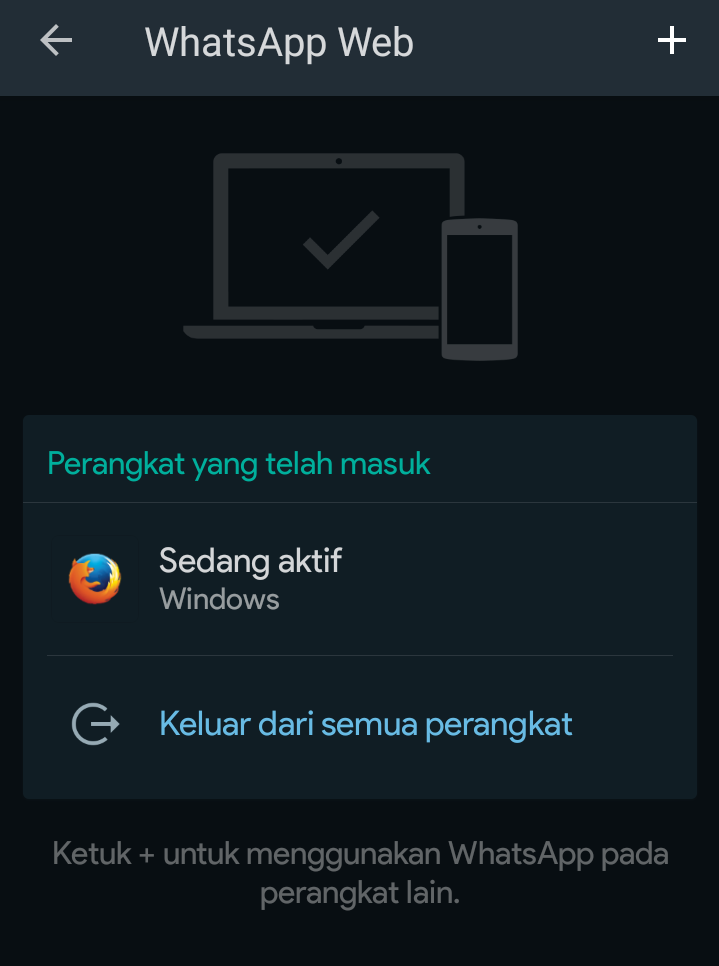Screen dimensions: 719x966
Task: Click the checkmark on laptop screen
Action: [341, 239]
